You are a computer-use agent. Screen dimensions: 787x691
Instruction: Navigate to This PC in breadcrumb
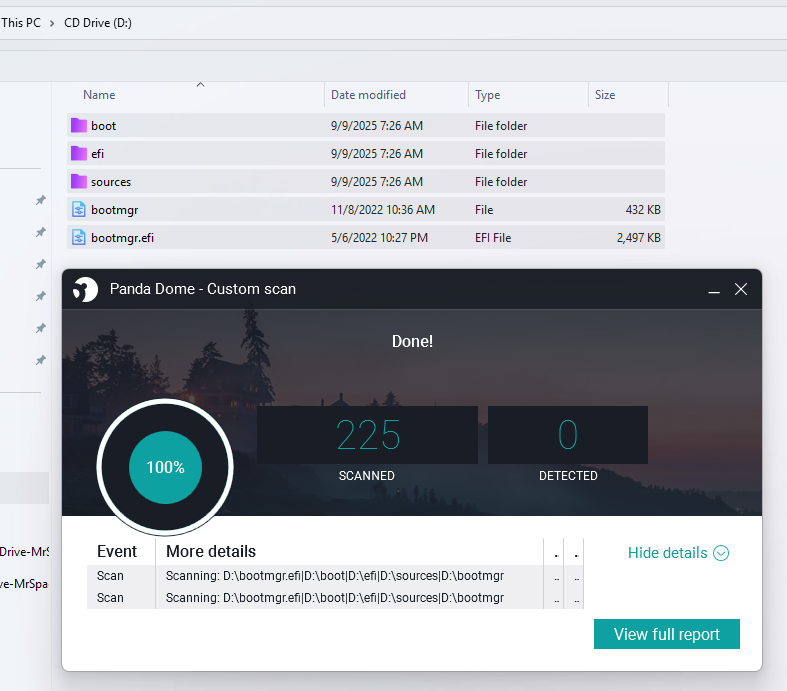21,23
